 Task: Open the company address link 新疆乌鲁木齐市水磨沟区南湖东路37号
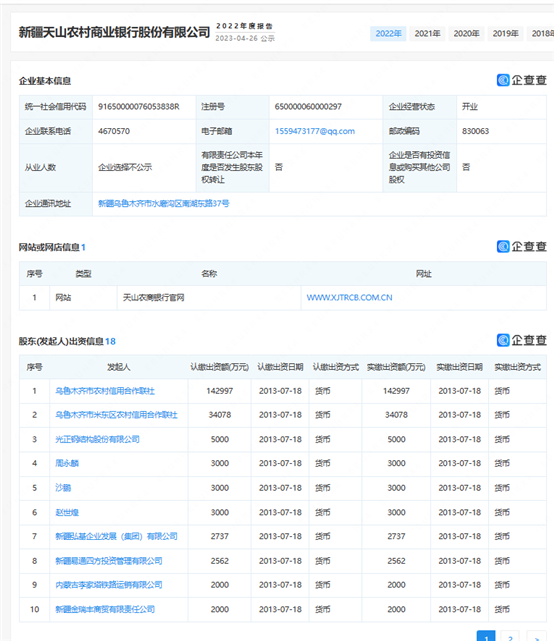click(164, 204)
